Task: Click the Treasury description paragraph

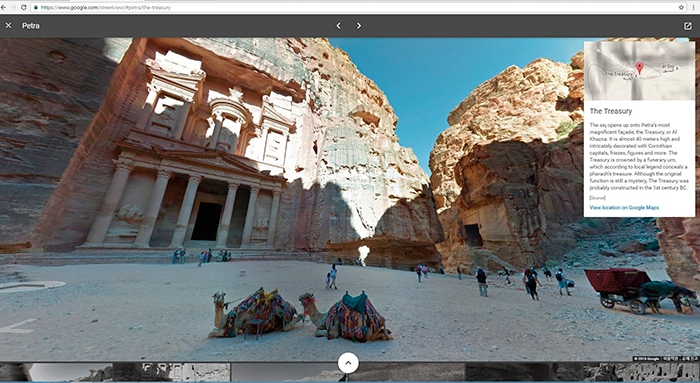Action: point(639,156)
